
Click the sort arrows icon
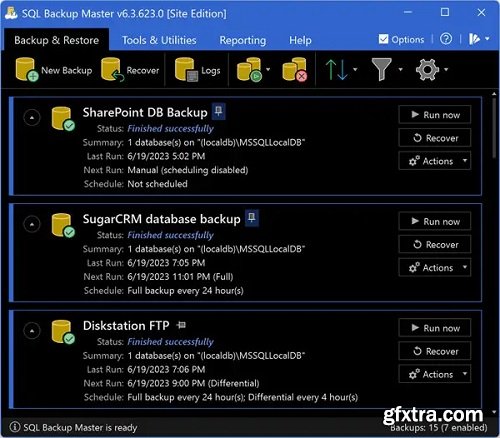[x=337, y=70]
